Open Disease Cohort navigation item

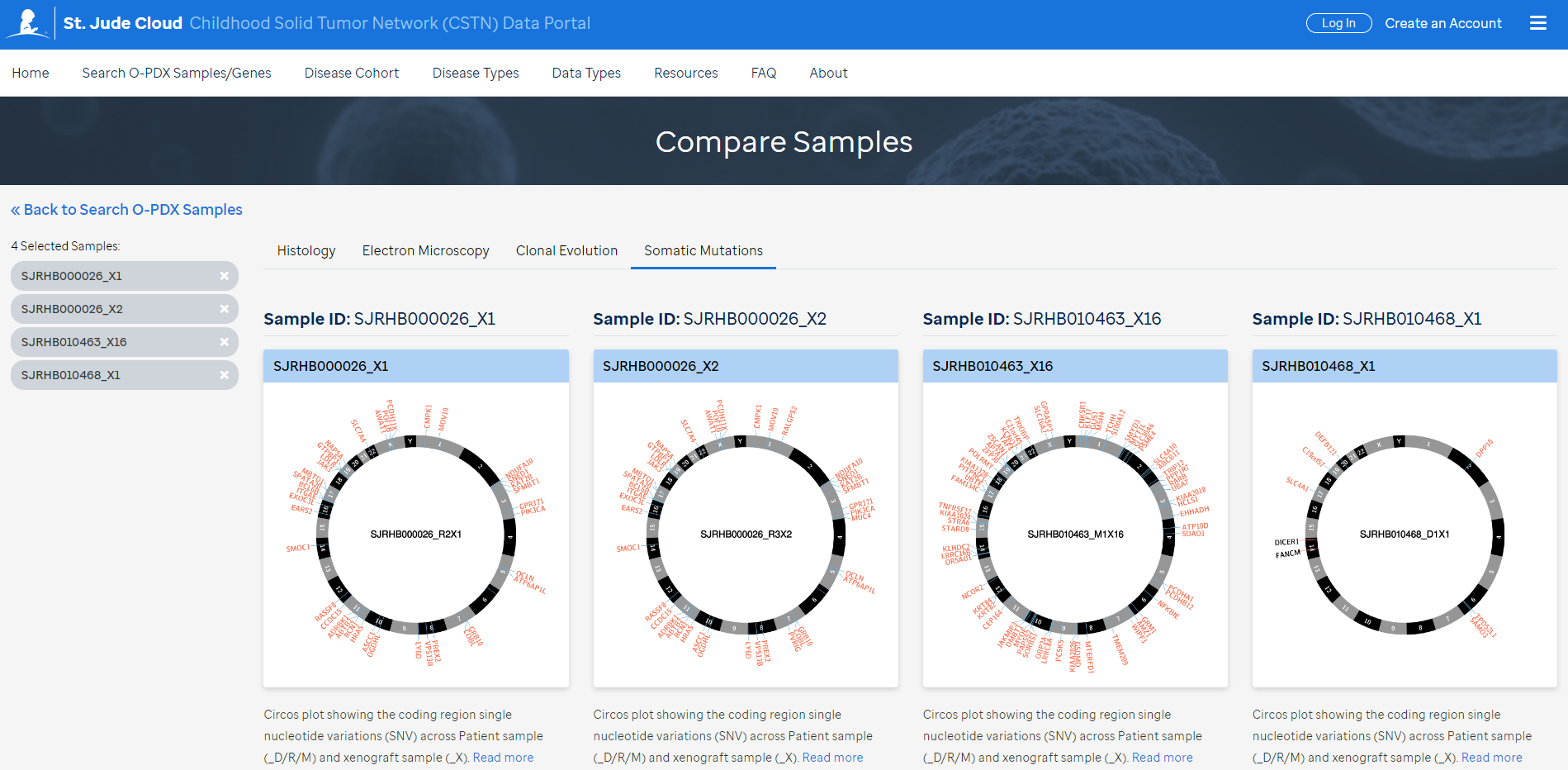click(x=352, y=73)
